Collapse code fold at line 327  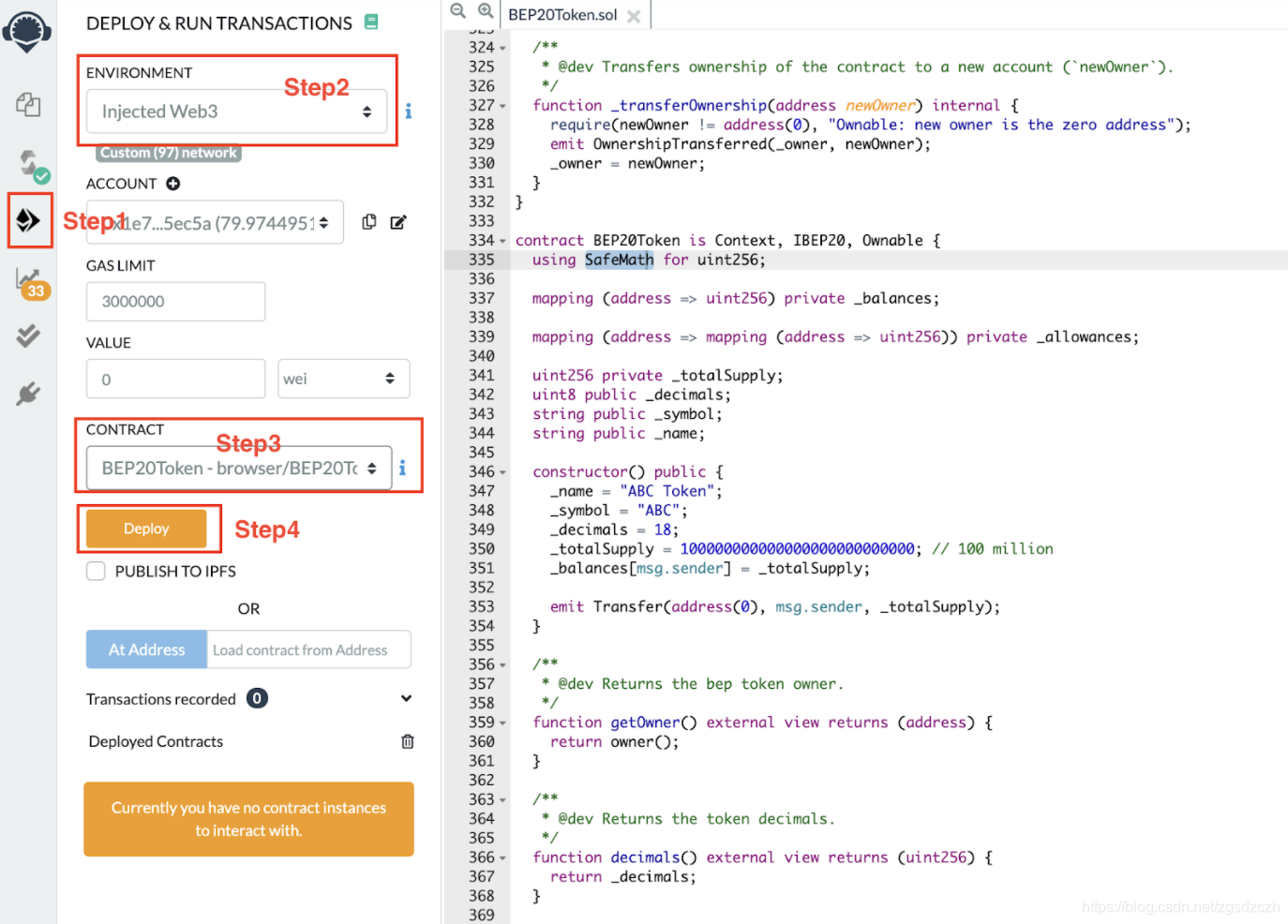click(x=502, y=106)
